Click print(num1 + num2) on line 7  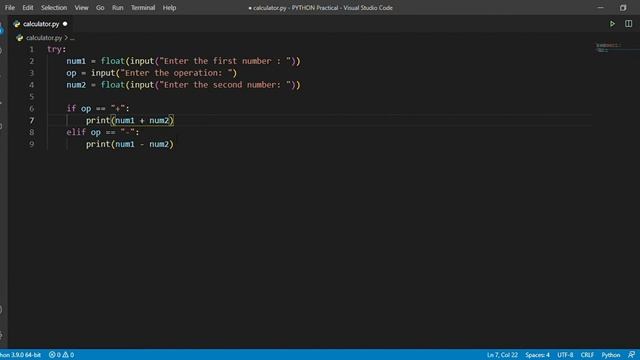pyautogui.click(x=130, y=120)
